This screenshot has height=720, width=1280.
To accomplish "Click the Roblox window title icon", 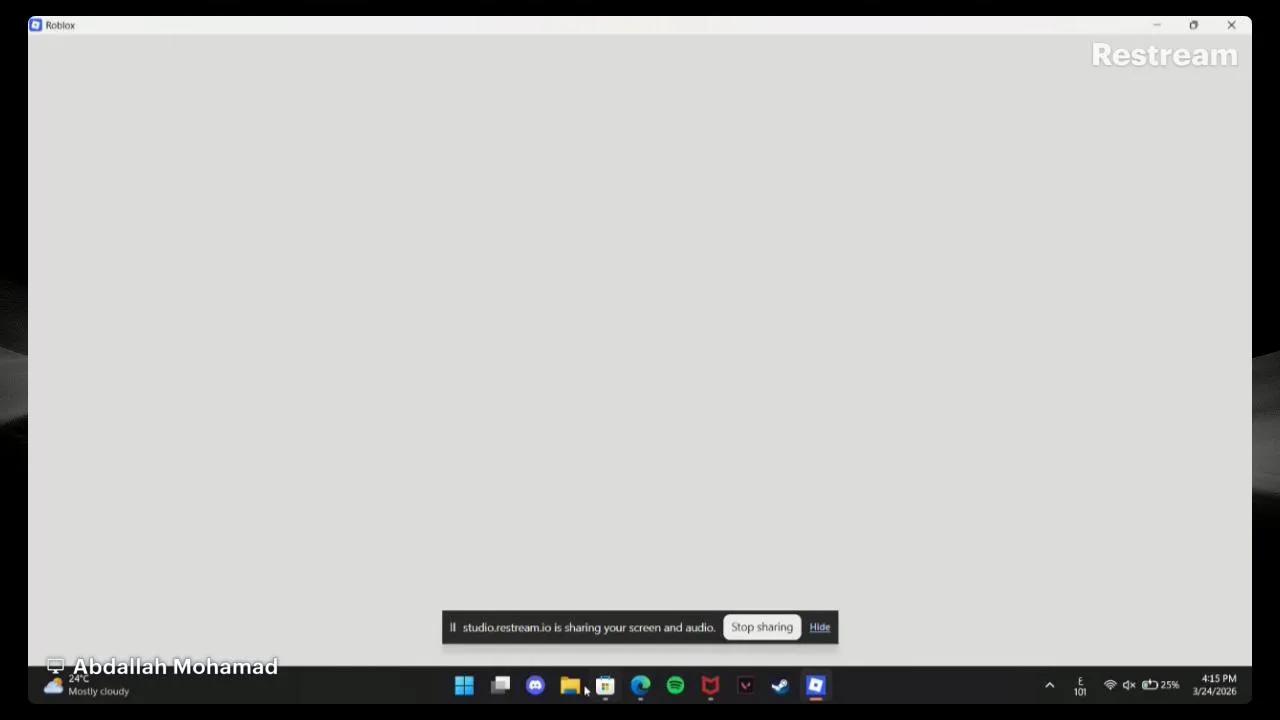I will click(36, 25).
